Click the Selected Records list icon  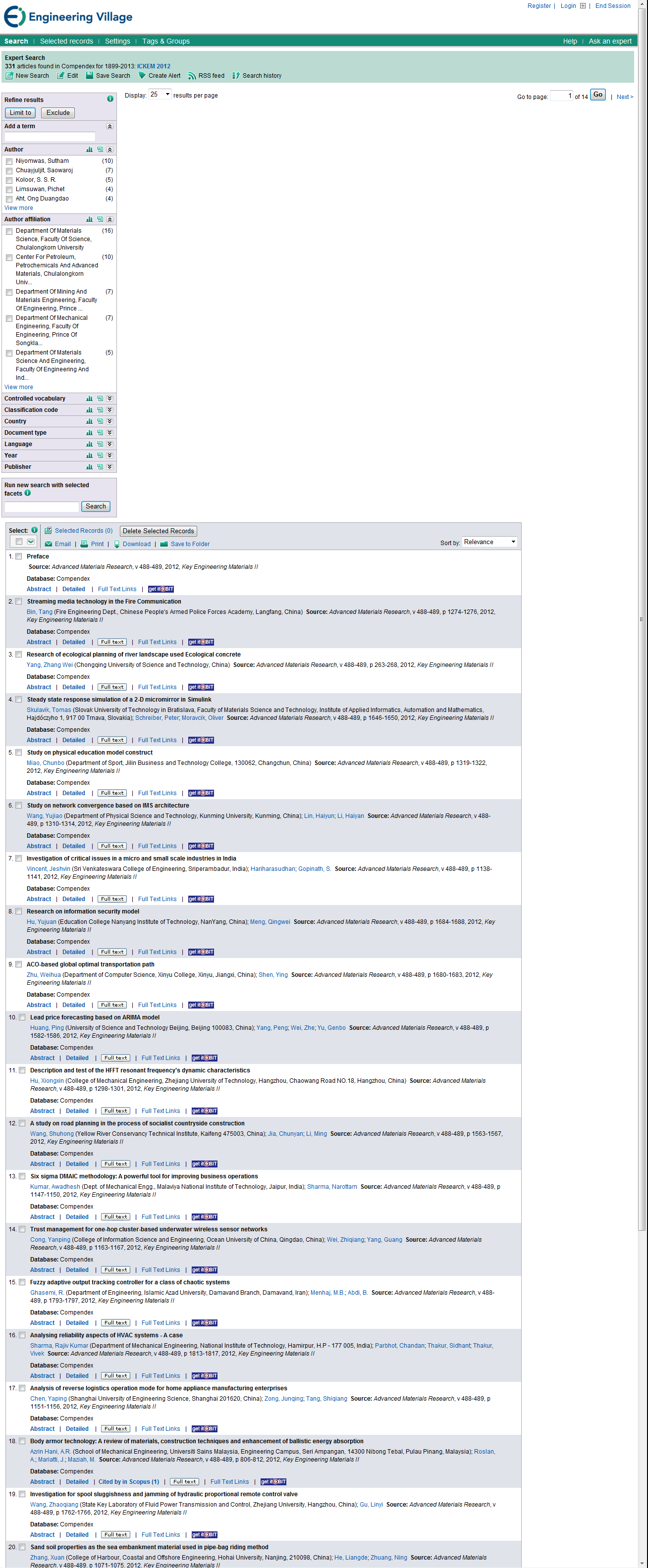coord(48,531)
